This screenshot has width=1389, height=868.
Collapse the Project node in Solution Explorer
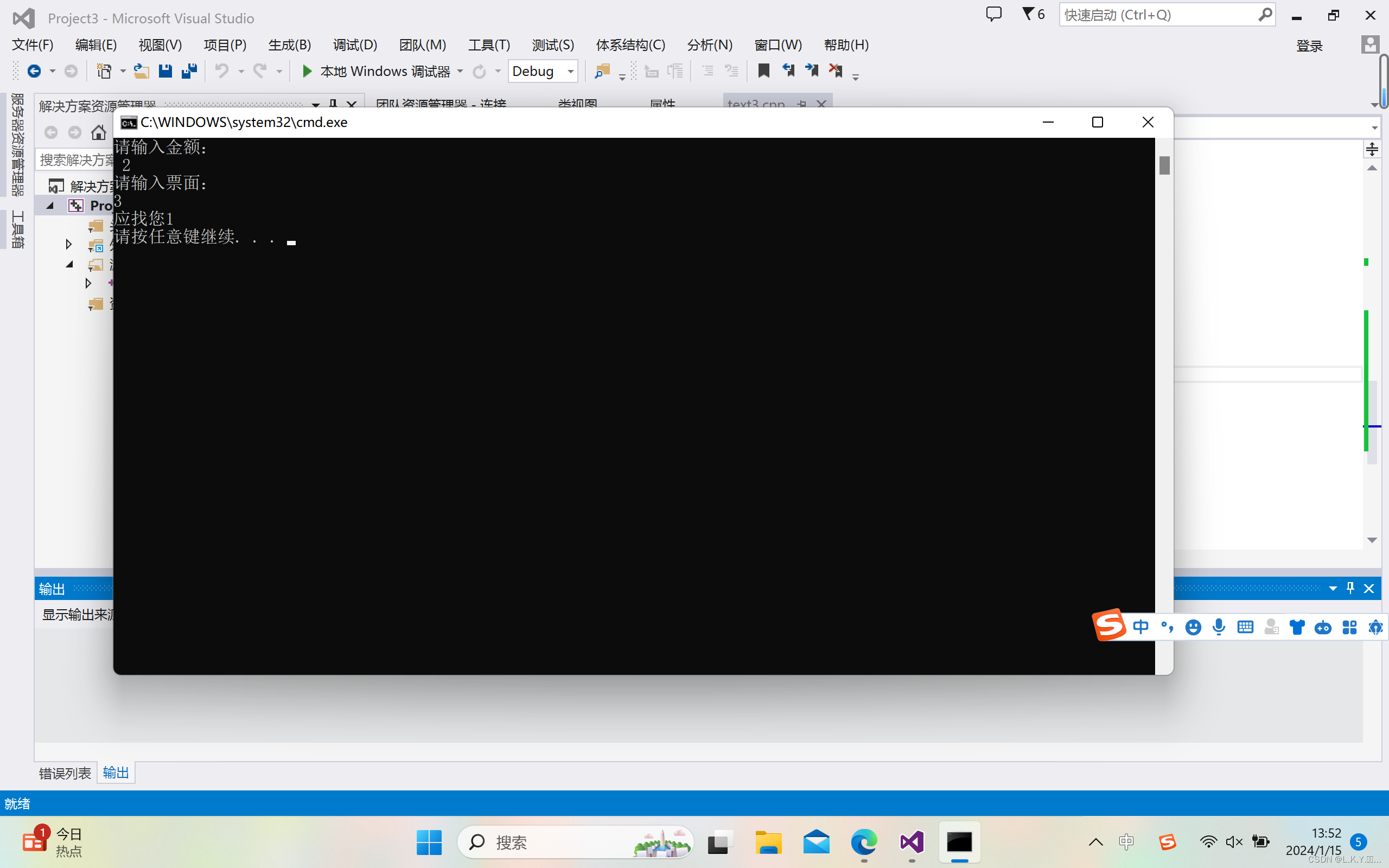(50, 205)
